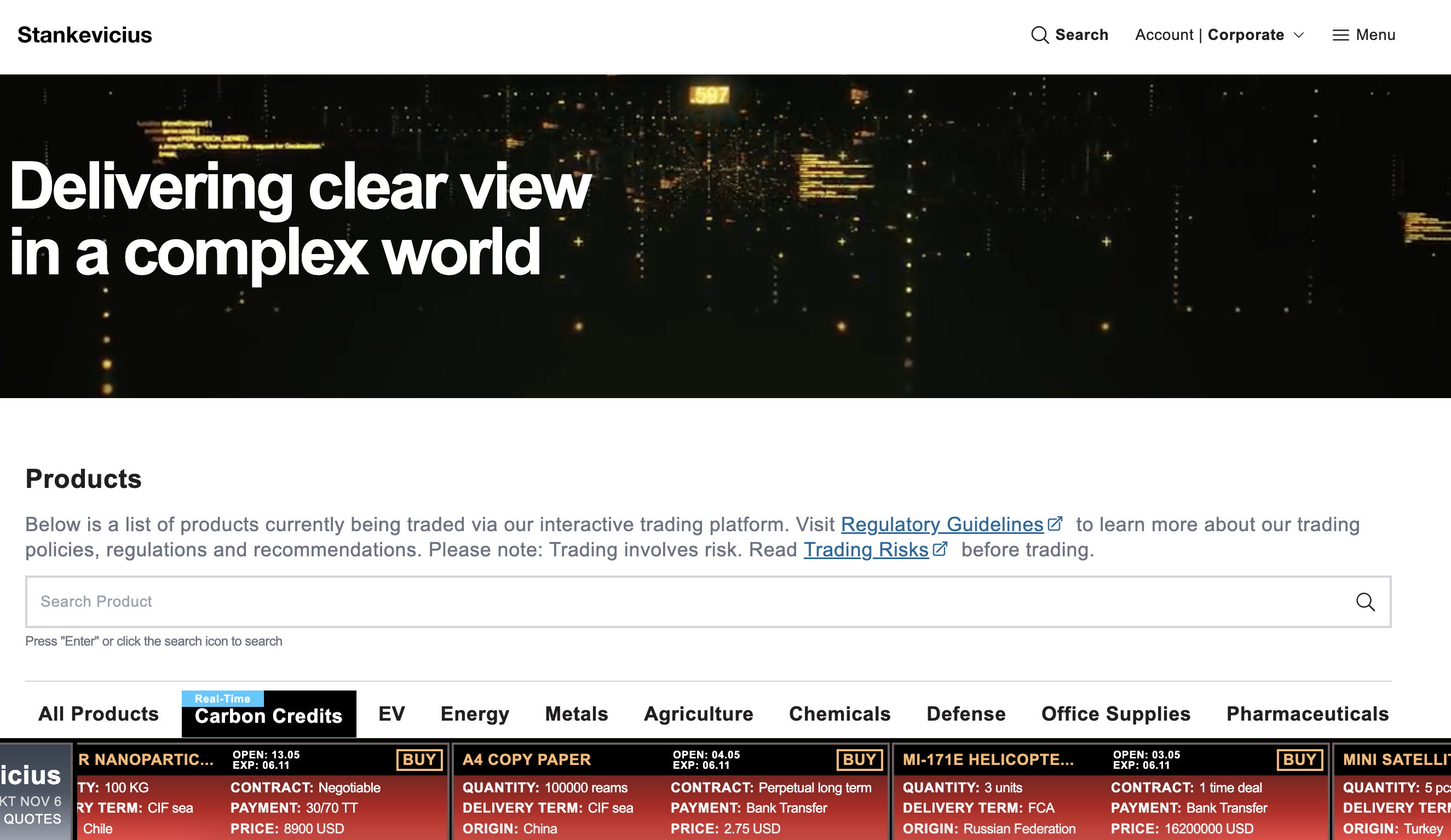Toggle the Carbon Credits category tab

(269, 714)
